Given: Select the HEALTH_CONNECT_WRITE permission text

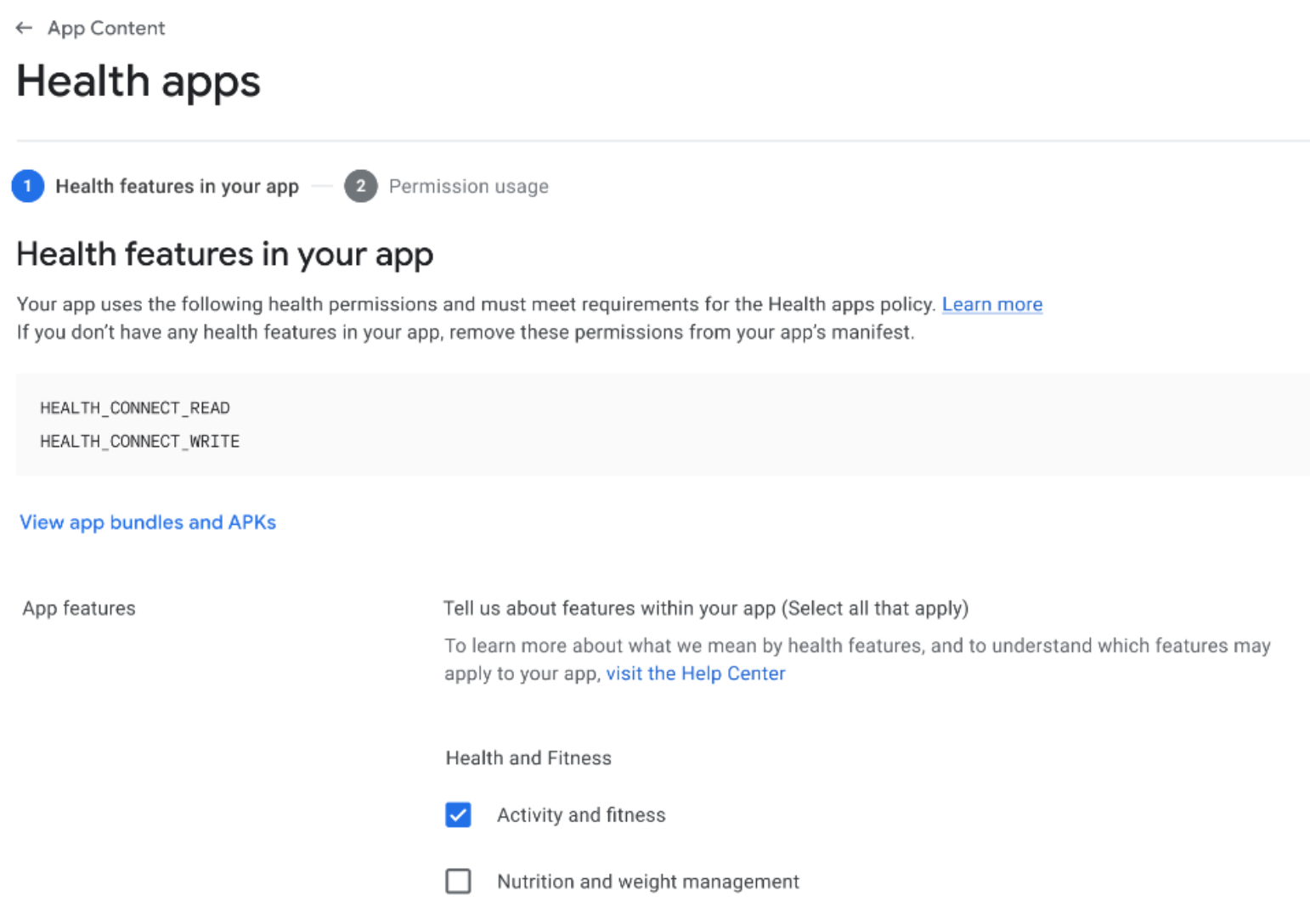Looking at the screenshot, I should pyautogui.click(x=139, y=441).
